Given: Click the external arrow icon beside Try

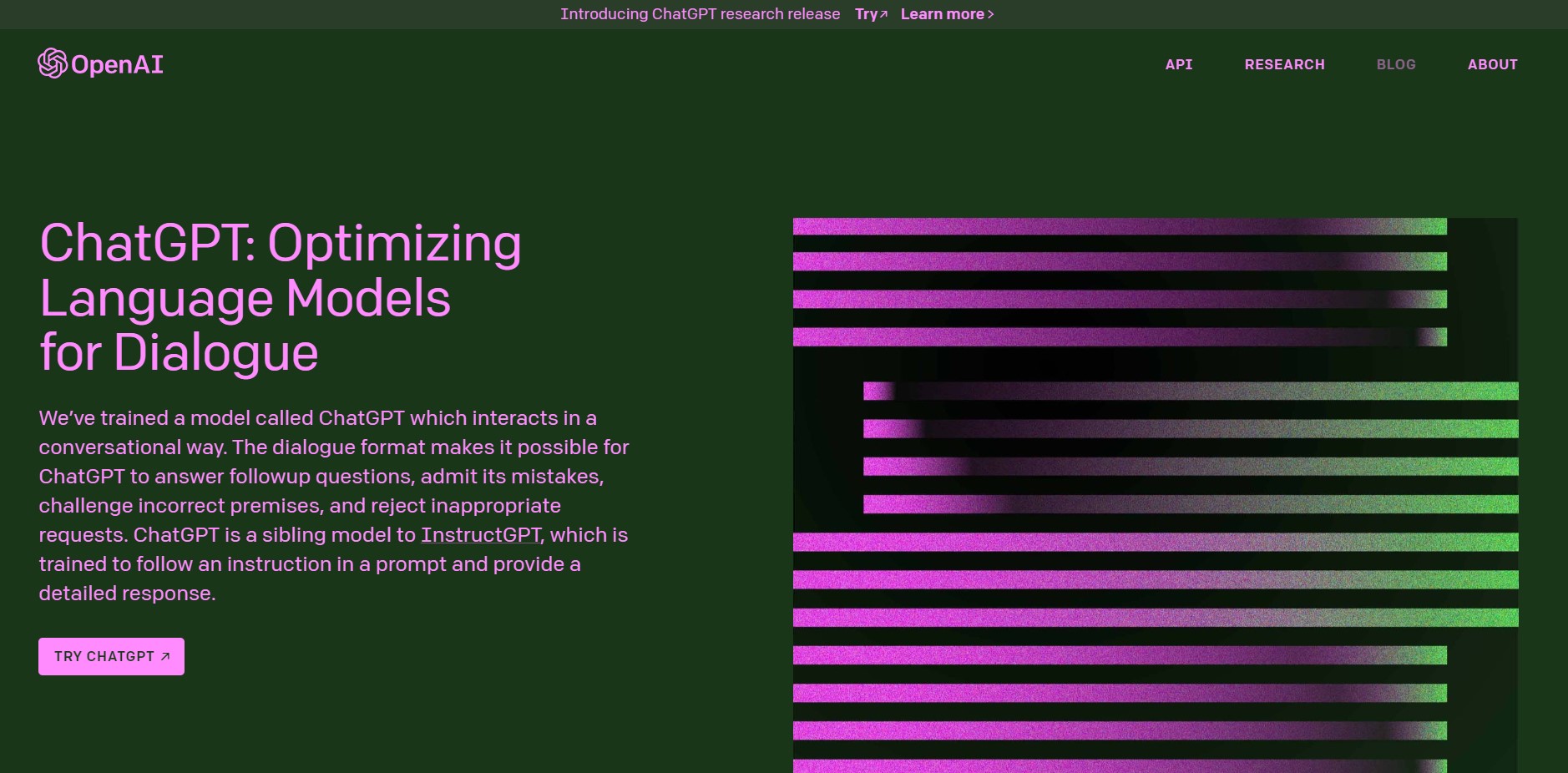Looking at the screenshot, I should [x=883, y=14].
